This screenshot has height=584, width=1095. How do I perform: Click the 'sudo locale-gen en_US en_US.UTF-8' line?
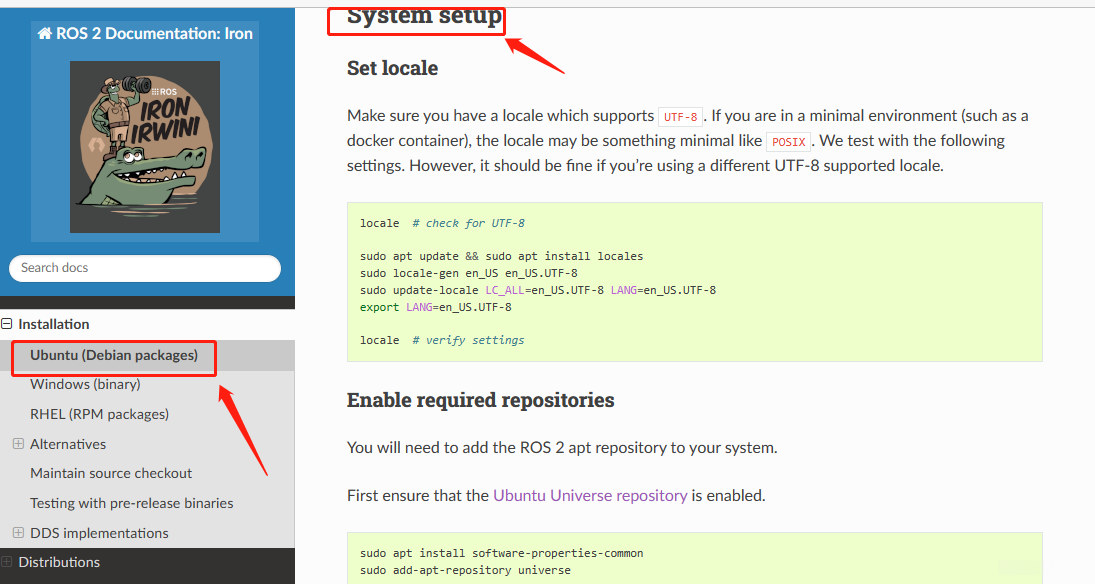[x=469, y=273]
